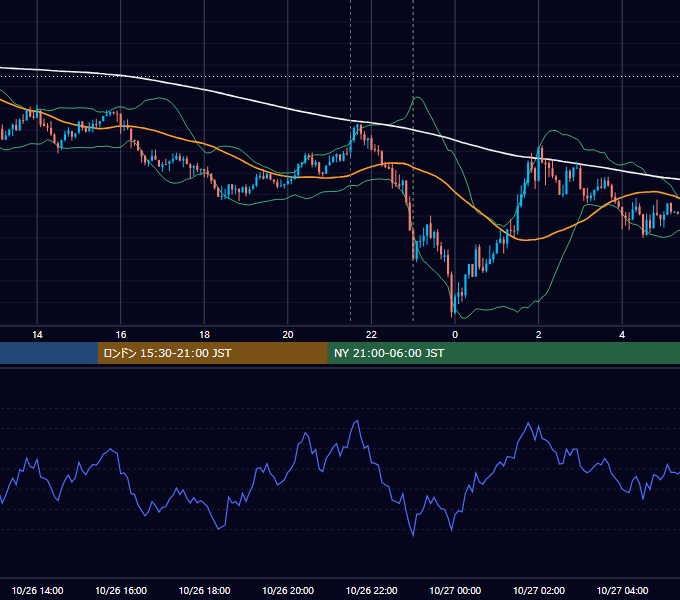Click the '10/27 00:00' date label
This screenshot has height=600, width=680.
point(455,590)
